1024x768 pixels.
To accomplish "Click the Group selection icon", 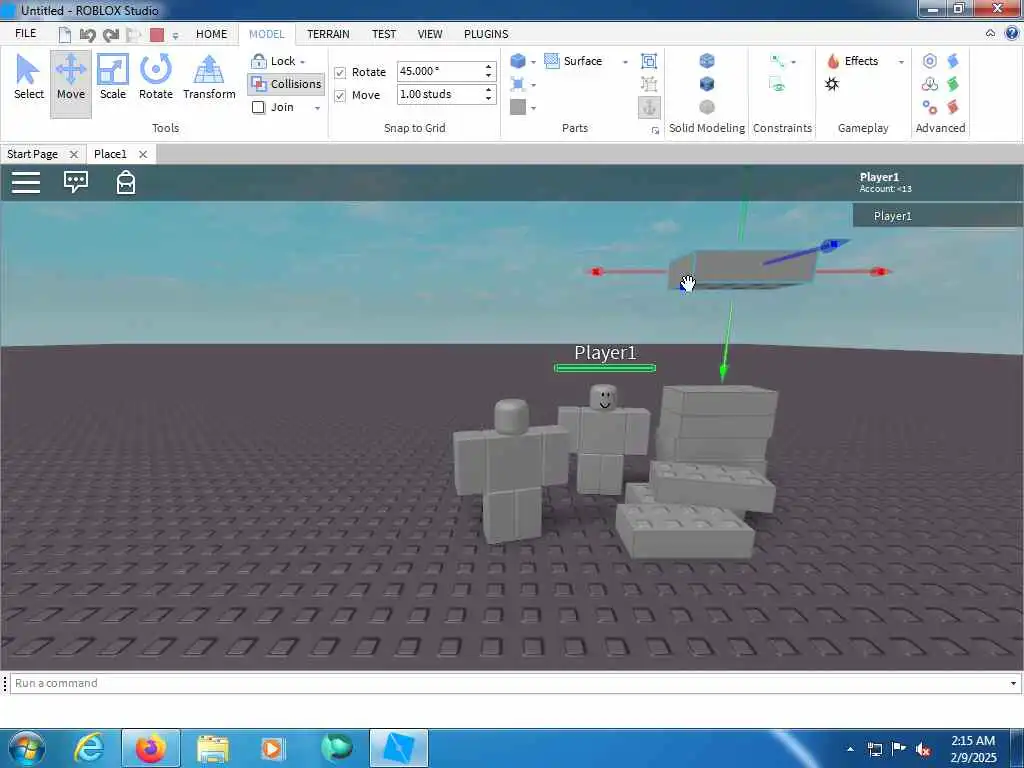I will click(648, 61).
